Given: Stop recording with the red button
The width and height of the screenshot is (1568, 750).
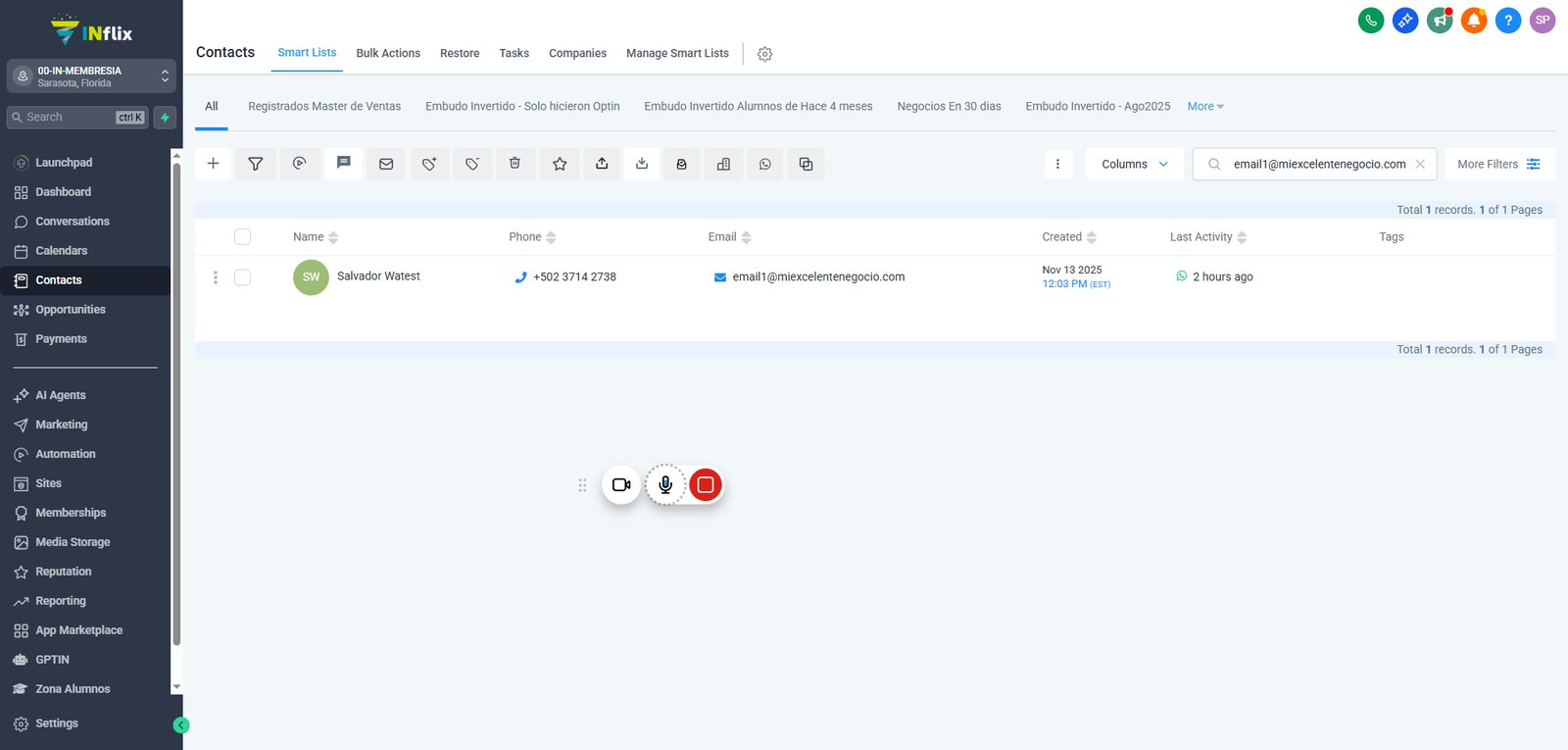Looking at the screenshot, I should click(706, 484).
